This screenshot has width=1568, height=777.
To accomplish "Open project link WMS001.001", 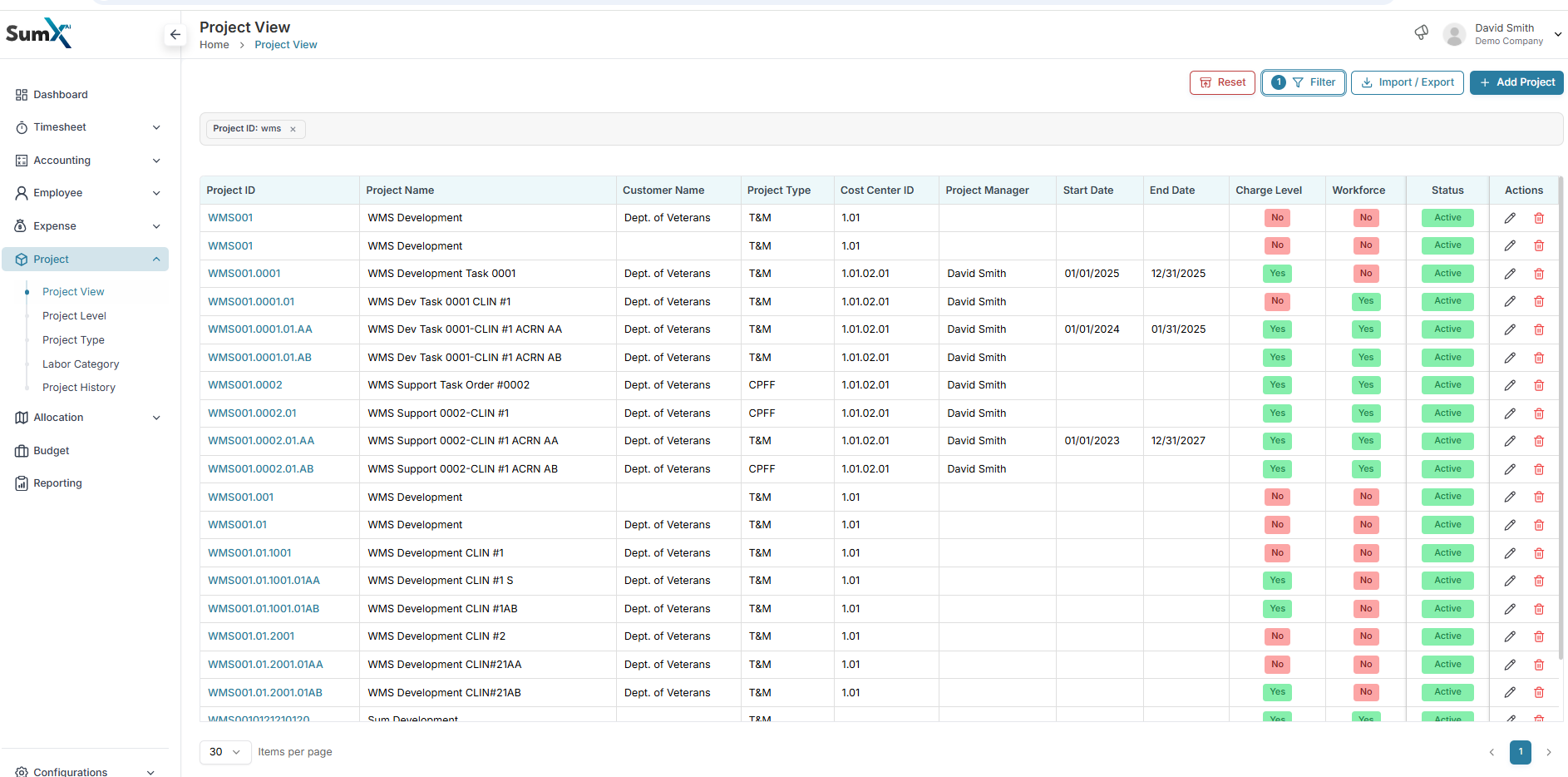I will click(x=240, y=497).
